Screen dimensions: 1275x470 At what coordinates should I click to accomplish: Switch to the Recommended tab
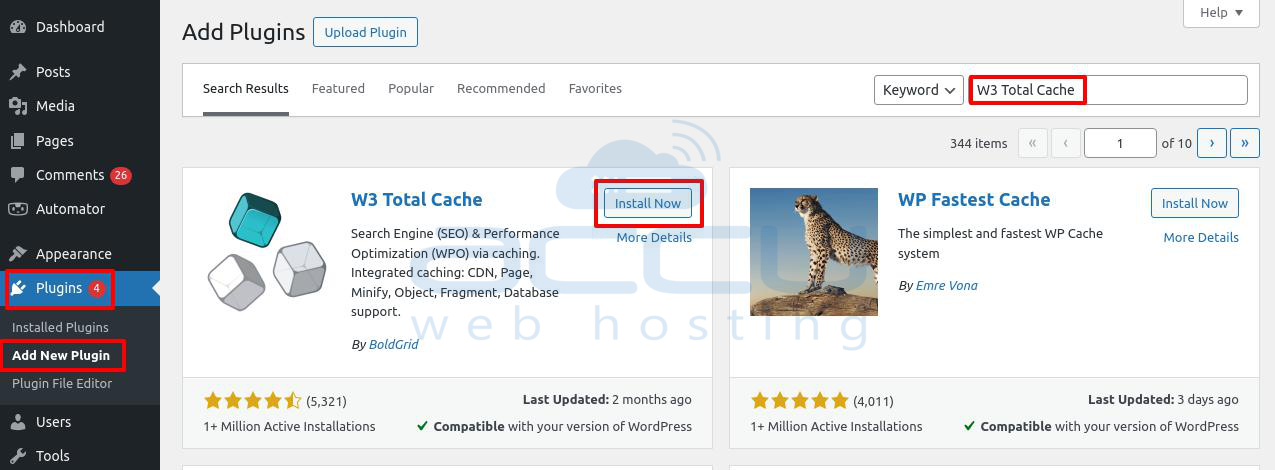(x=501, y=89)
